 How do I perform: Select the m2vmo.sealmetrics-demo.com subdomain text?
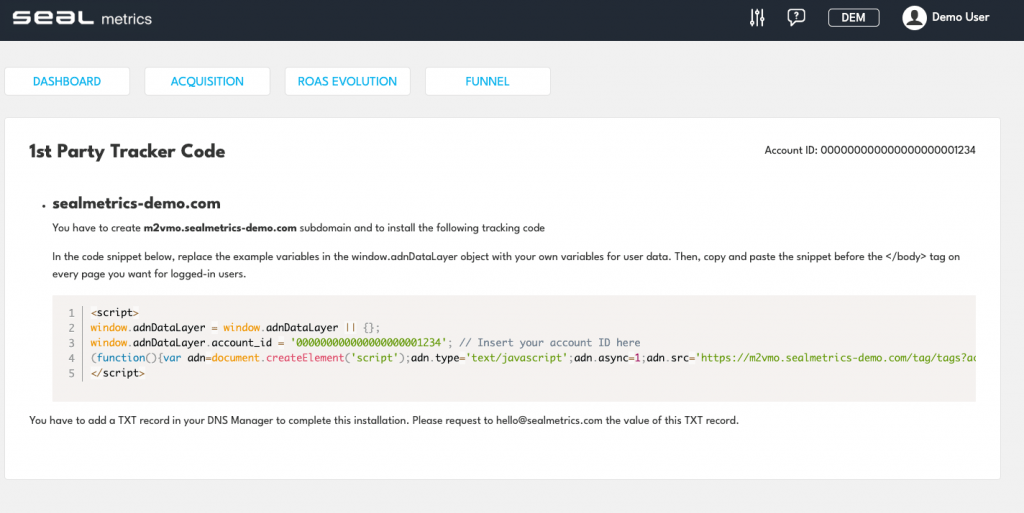[220, 228]
